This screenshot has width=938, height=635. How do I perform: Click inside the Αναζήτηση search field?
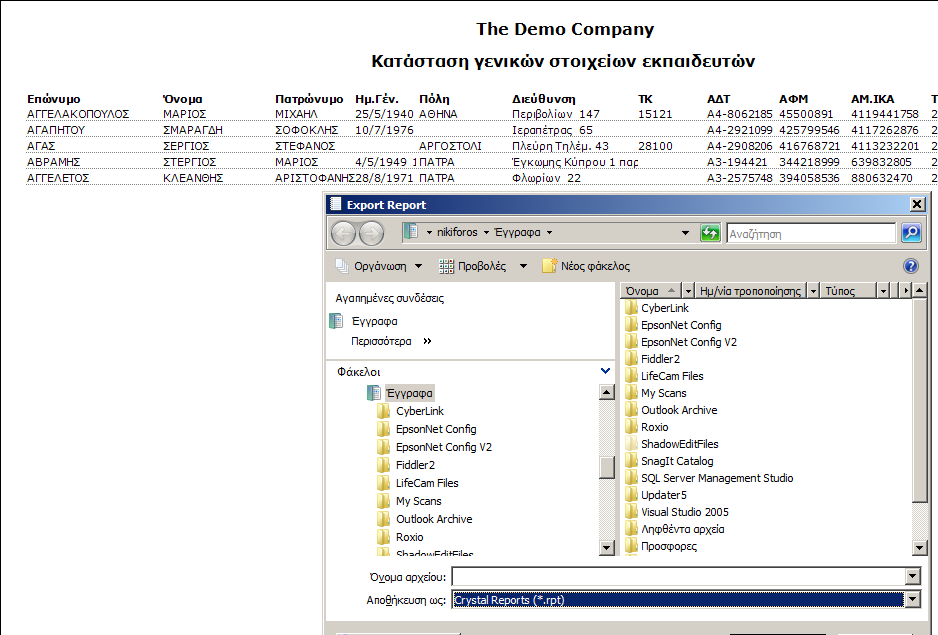(810, 233)
